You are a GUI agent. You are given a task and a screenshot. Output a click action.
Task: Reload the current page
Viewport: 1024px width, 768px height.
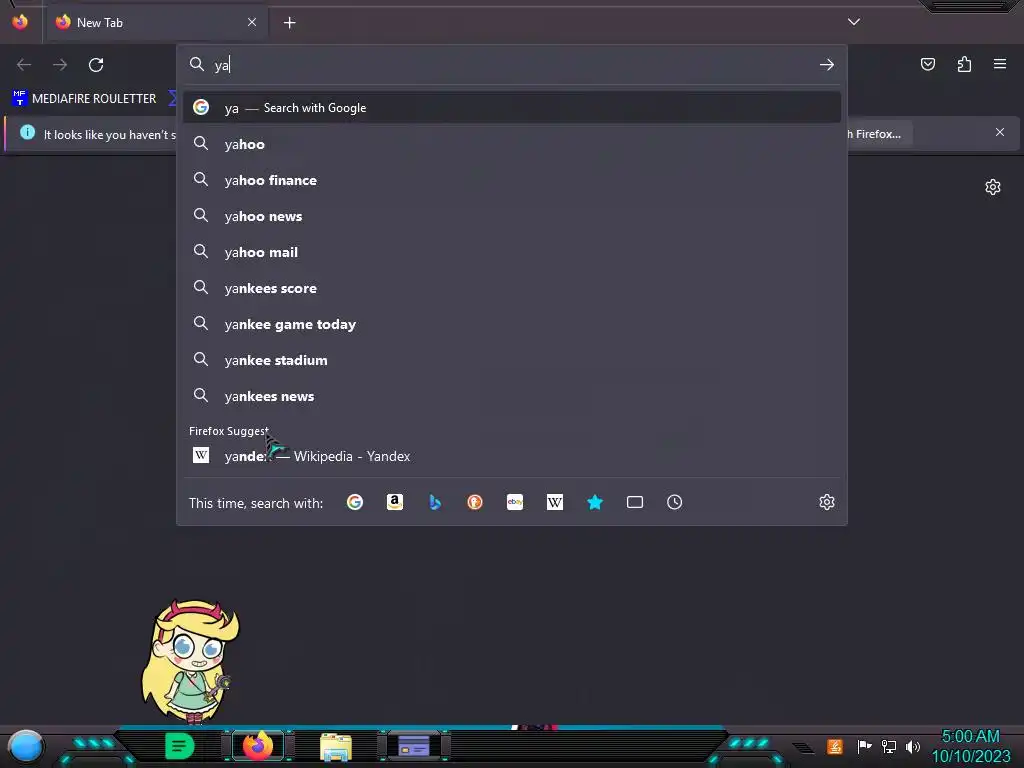point(96,65)
